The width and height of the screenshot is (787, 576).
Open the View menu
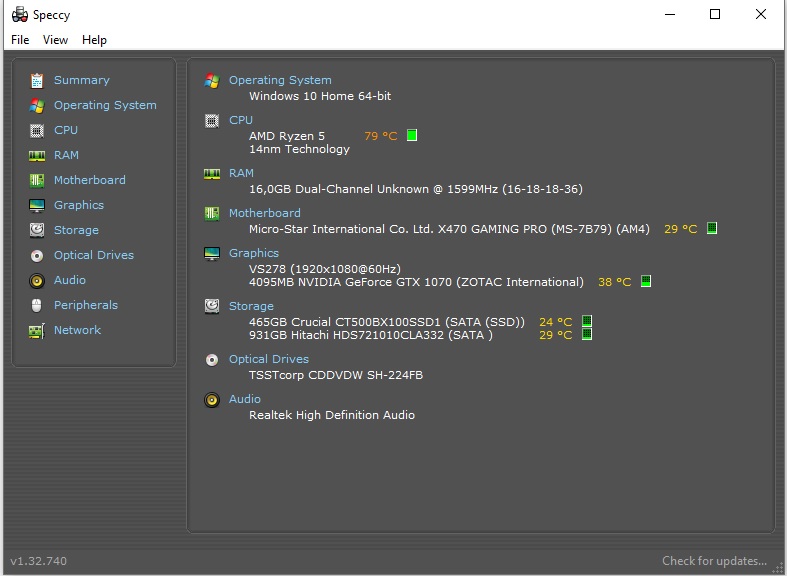[55, 40]
